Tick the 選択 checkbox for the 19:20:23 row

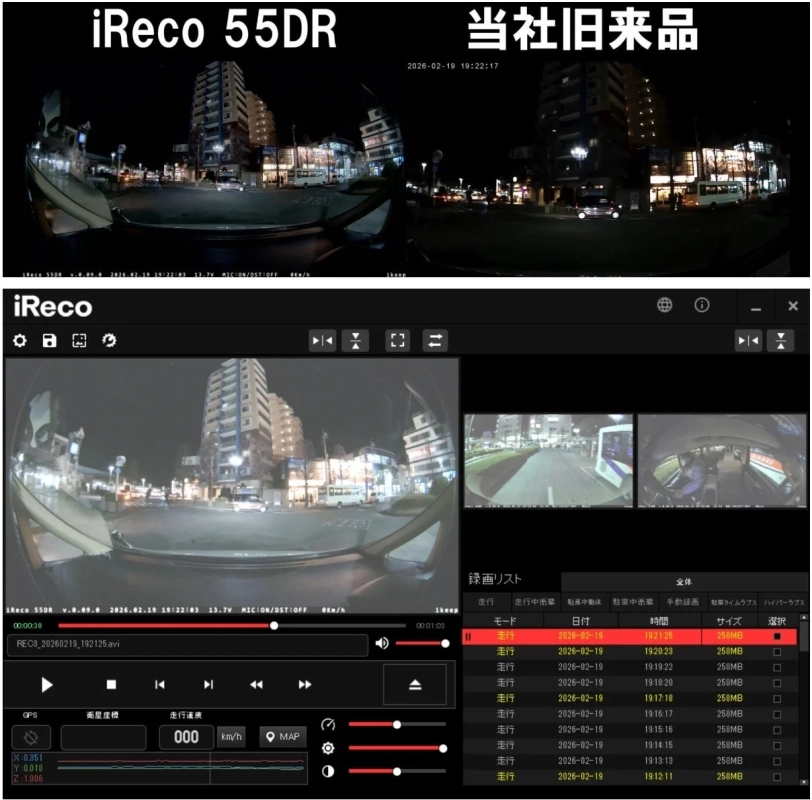tap(777, 650)
